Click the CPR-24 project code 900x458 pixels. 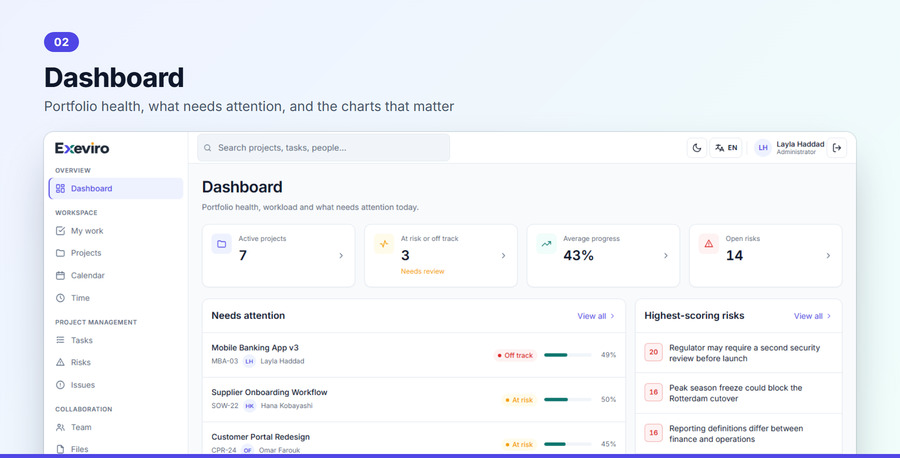[x=224, y=451]
